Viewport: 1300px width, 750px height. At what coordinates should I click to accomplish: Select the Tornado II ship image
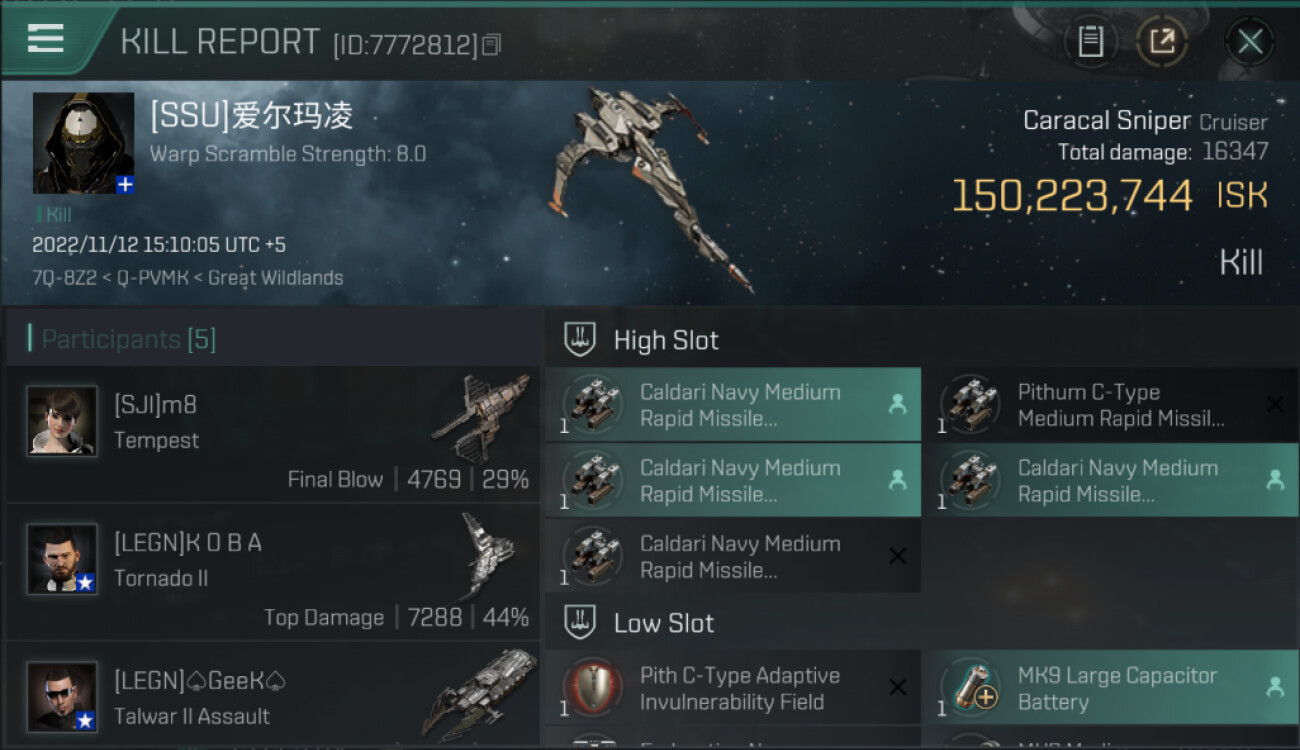[488, 558]
